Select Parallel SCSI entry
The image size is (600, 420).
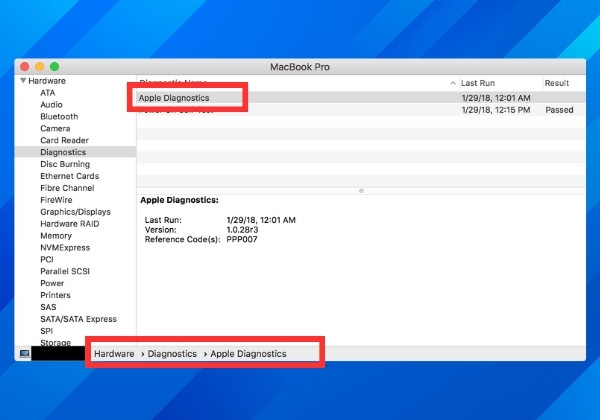click(x=65, y=271)
